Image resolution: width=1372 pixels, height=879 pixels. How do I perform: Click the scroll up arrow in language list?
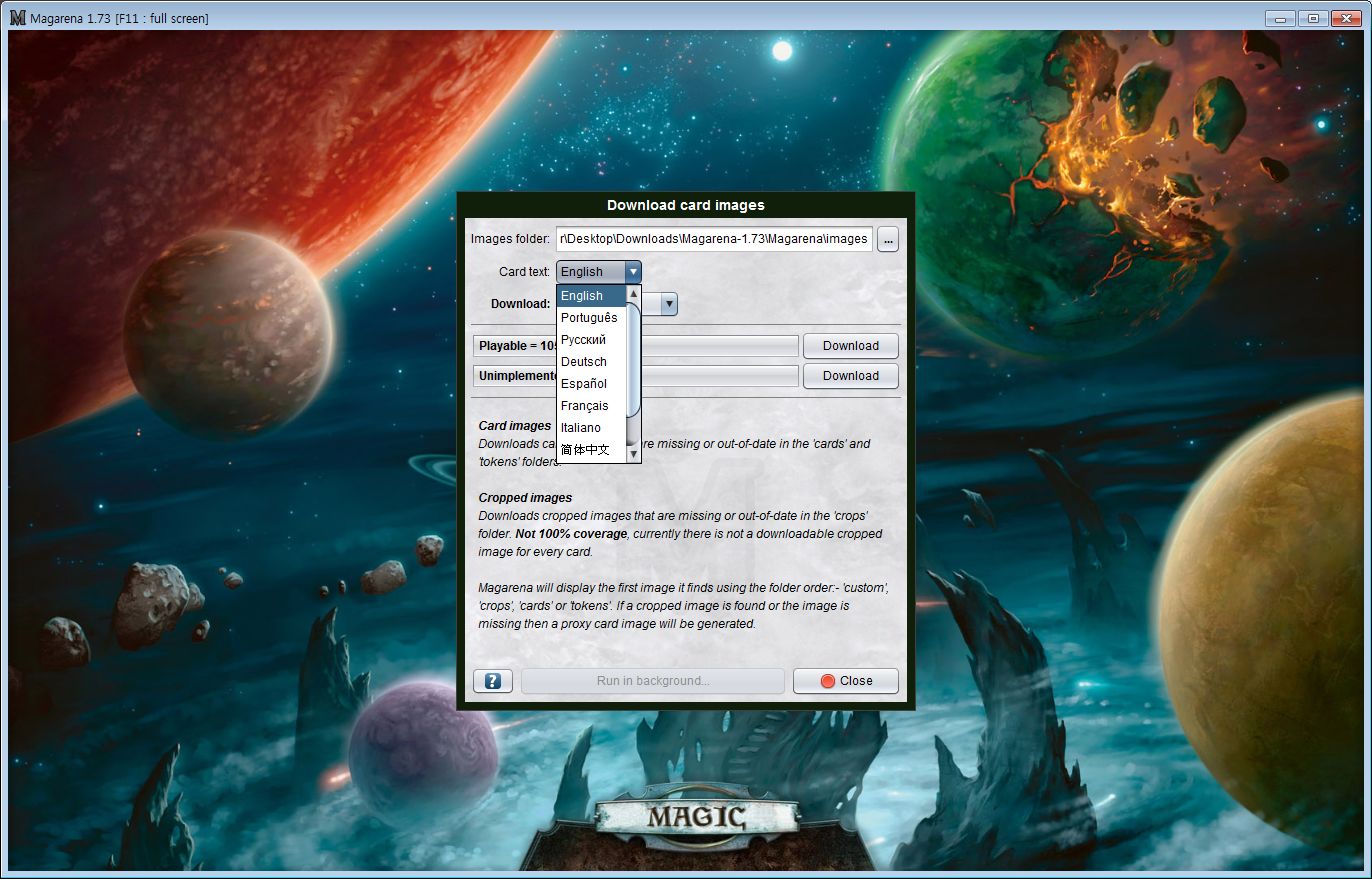click(633, 294)
